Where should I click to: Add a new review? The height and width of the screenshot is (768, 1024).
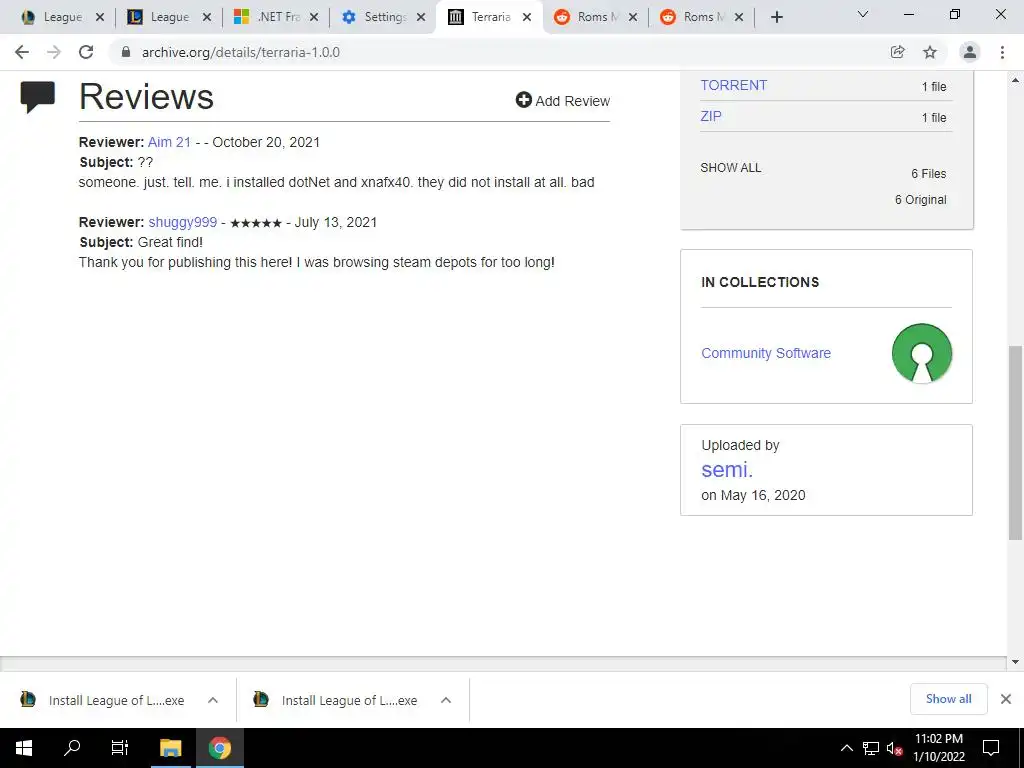click(x=562, y=101)
